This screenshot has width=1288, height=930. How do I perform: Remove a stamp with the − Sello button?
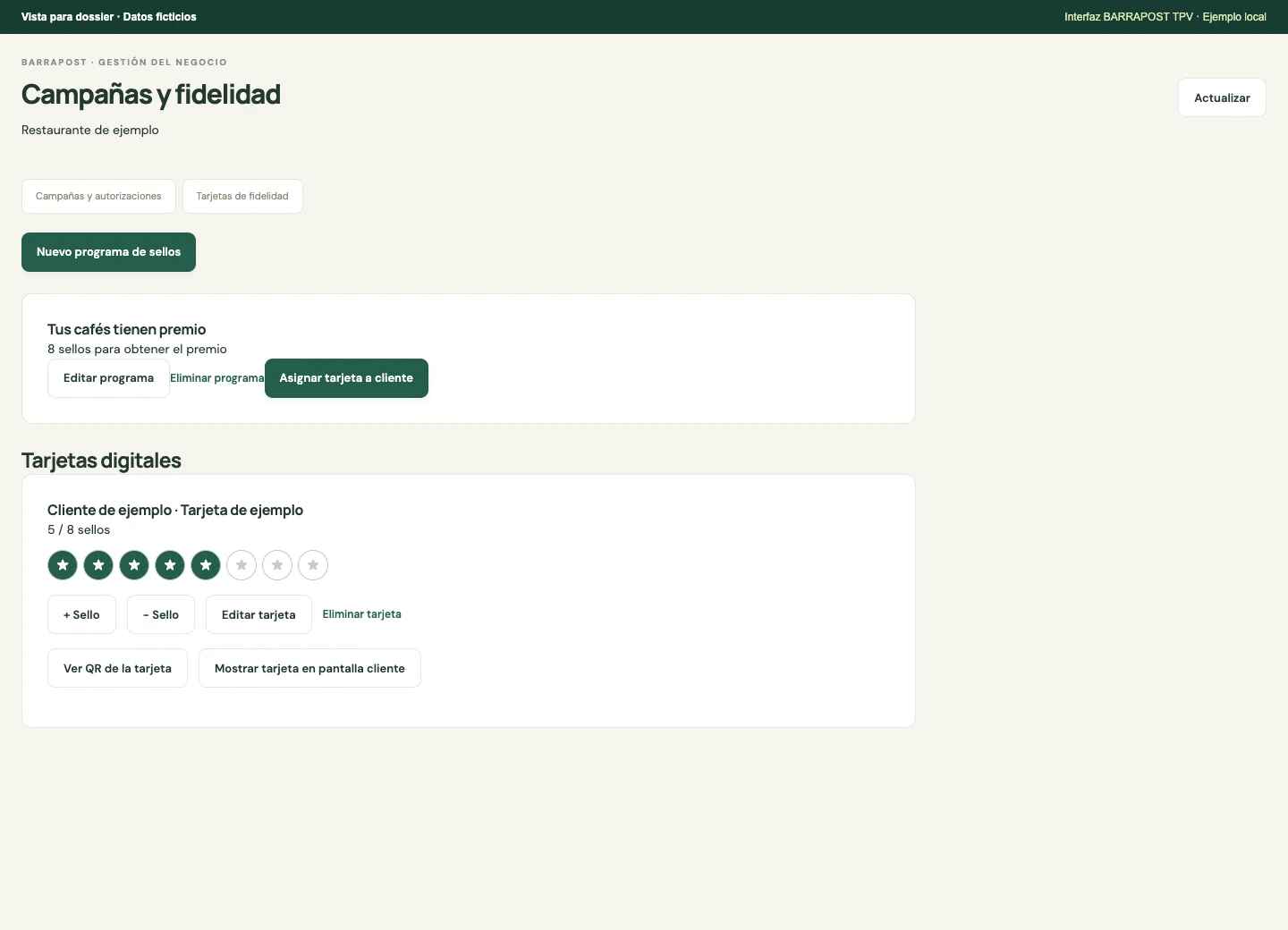(161, 614)
